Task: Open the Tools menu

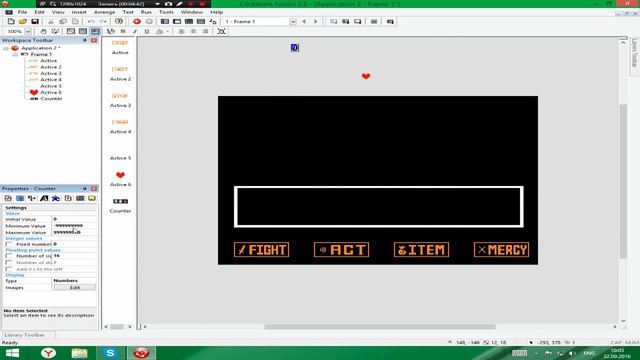Action: point(166,12)
